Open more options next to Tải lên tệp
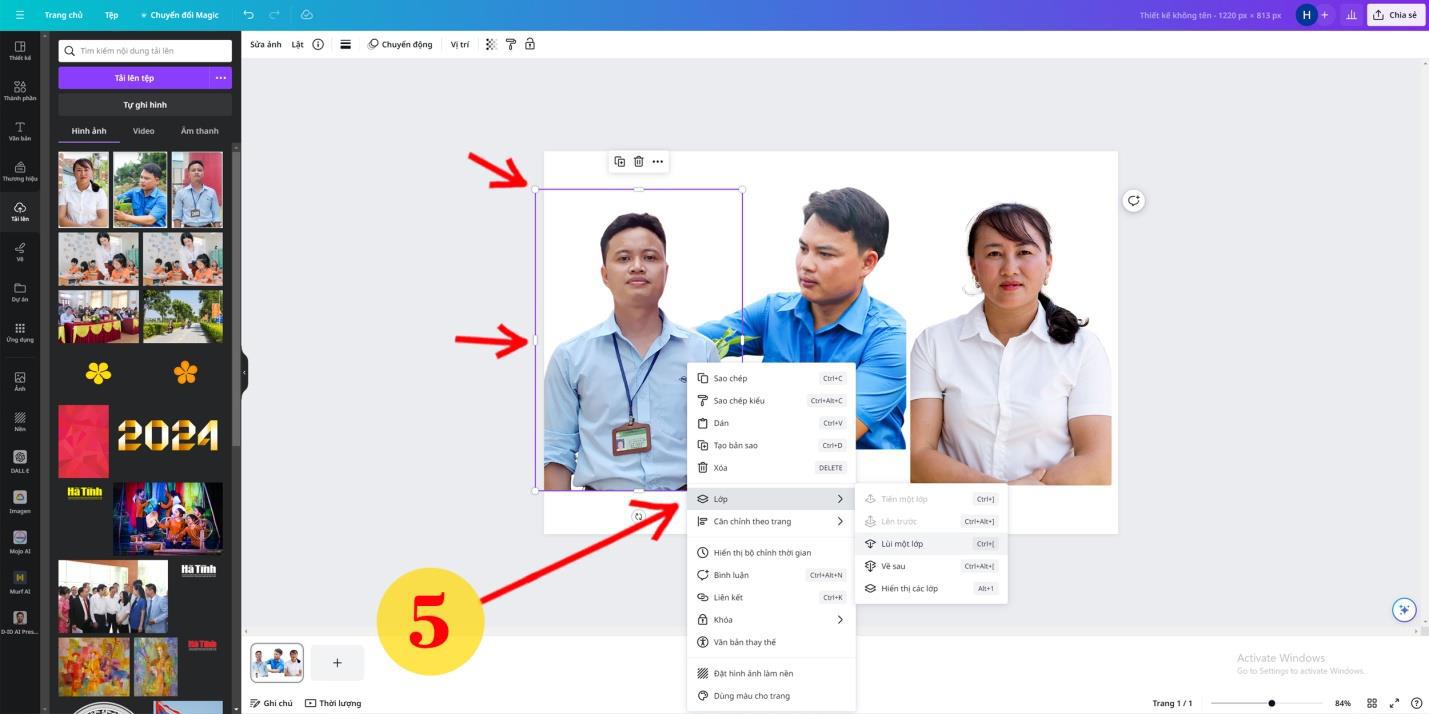This screenshot has height=714, width=1429. [x=221, y=77]
